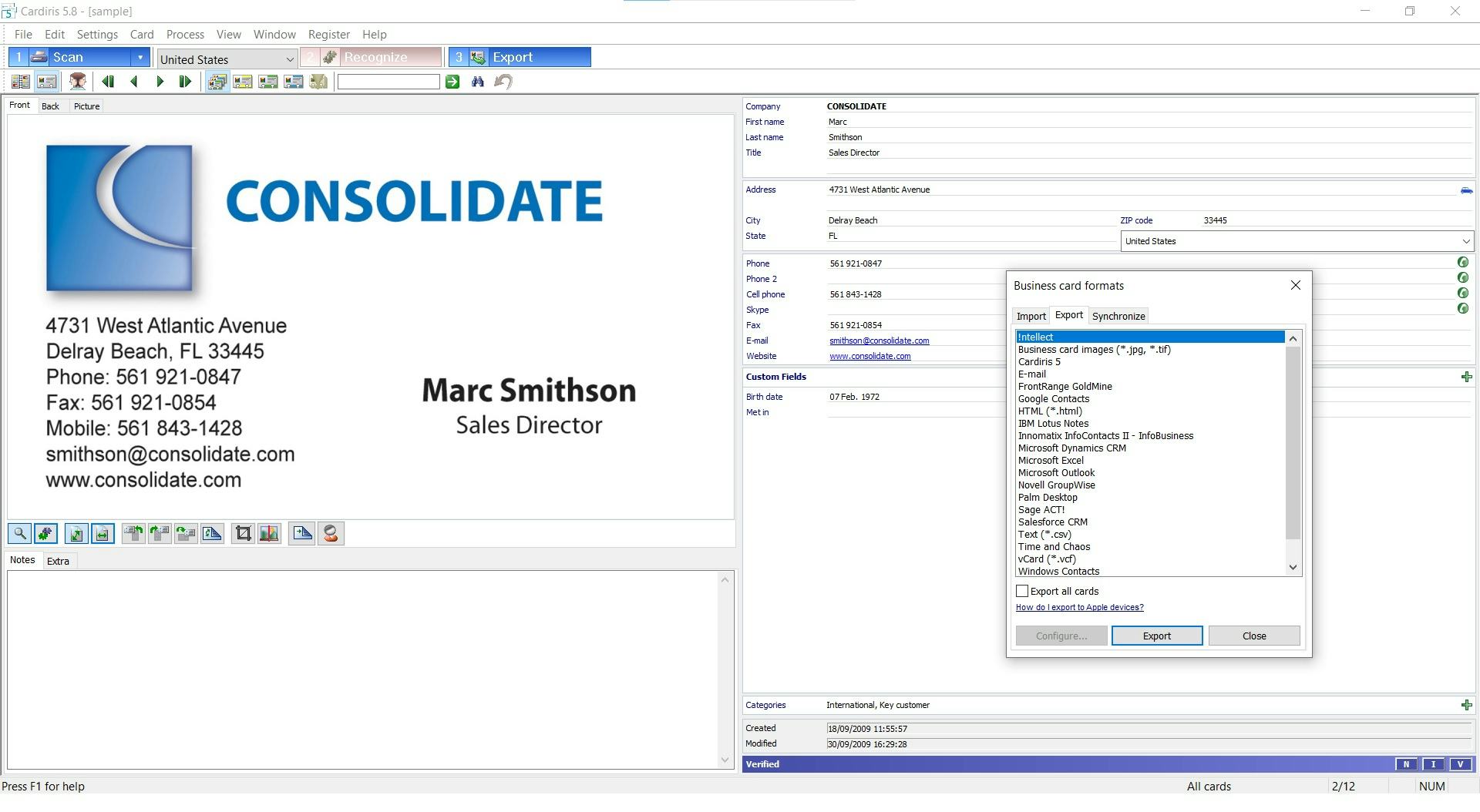Click the puzzle pieces tool under the card
1480x812 pixels.
45,534
